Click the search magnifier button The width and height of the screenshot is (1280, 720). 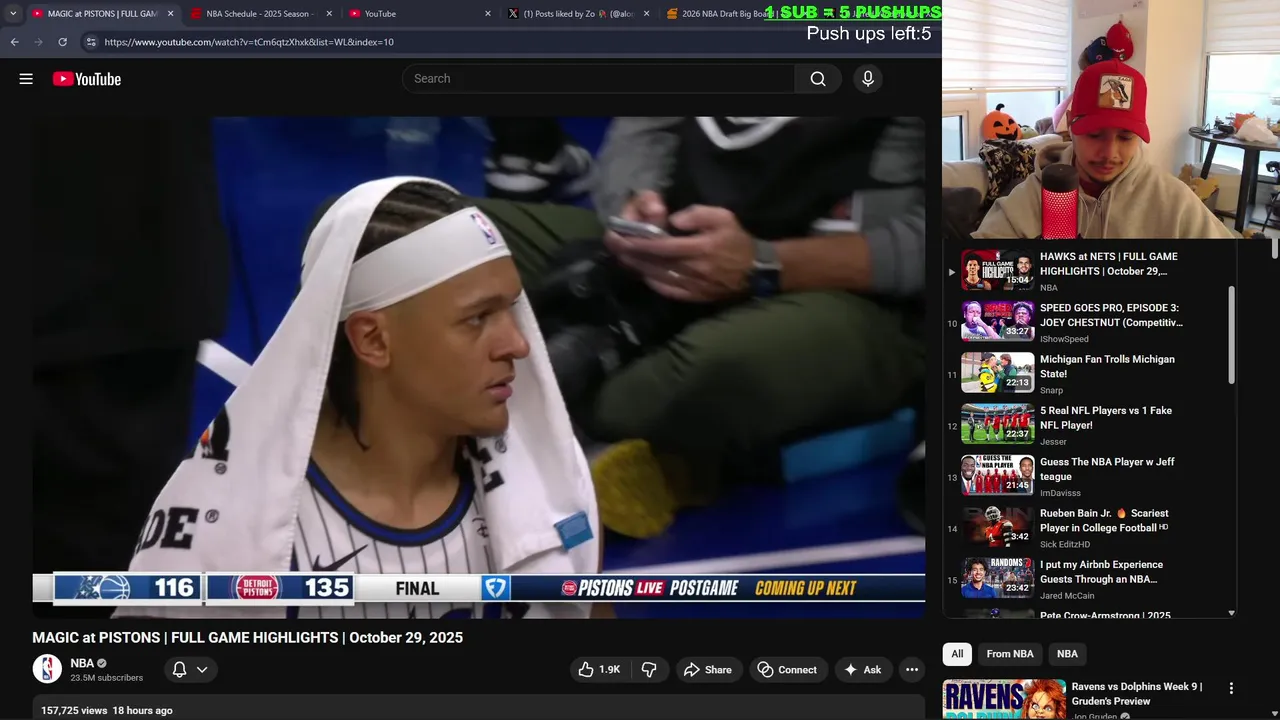click(818, 79)
